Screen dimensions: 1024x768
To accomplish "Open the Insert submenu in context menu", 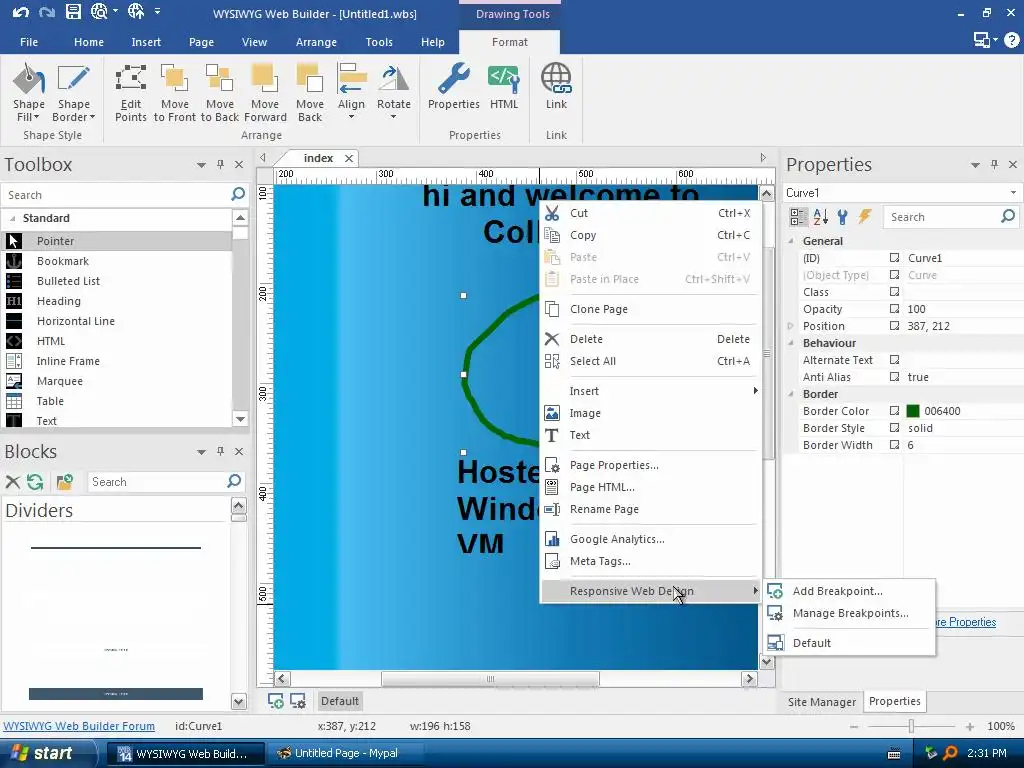I will [x=651, y=391].
